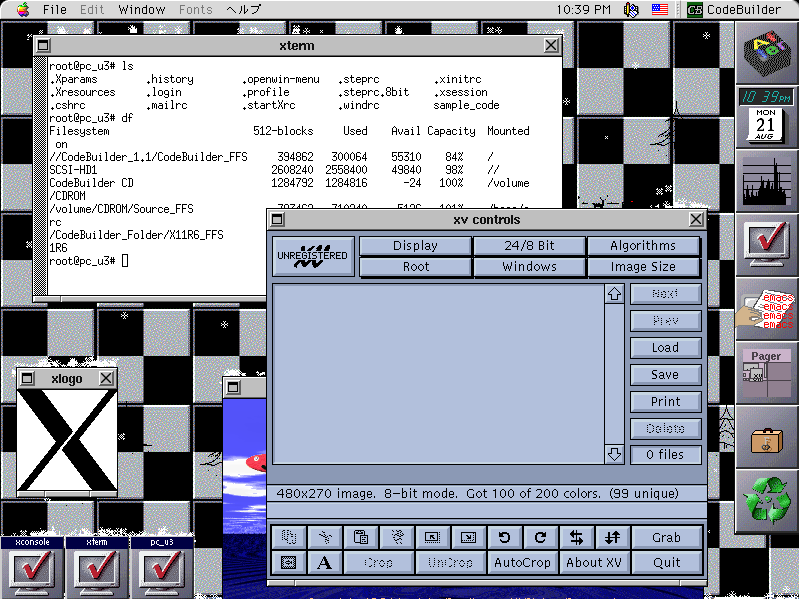Click the text annotation A icon

325,562
